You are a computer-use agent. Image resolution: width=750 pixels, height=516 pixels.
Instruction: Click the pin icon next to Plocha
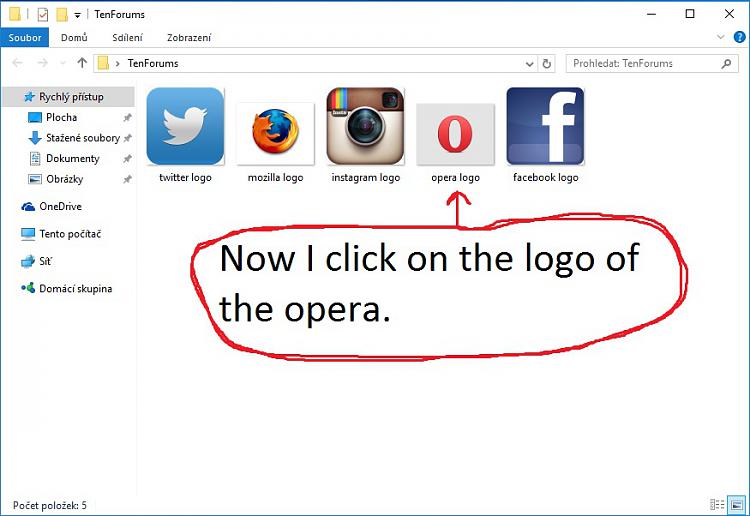127,118
